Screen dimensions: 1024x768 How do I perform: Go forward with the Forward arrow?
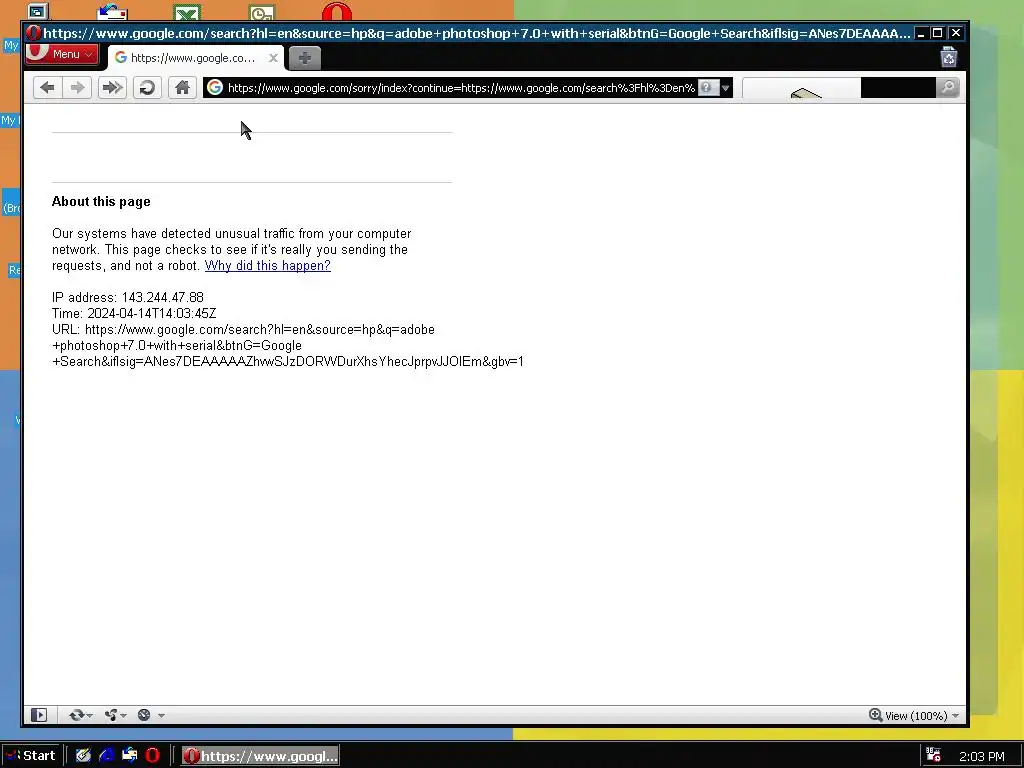(x=77, y=88)
